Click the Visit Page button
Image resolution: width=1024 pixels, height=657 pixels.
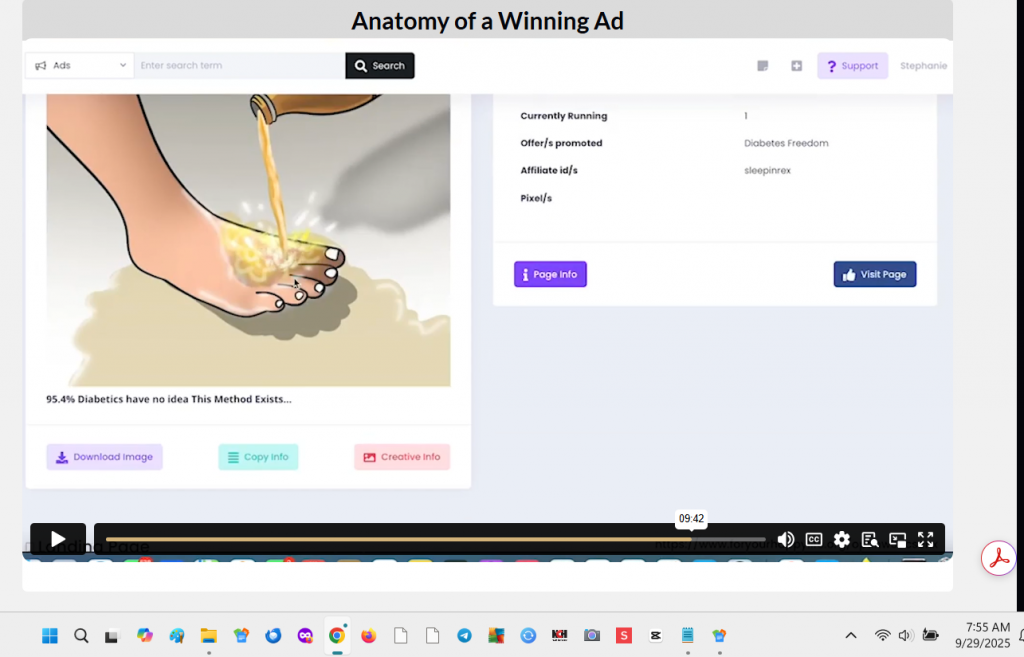pos(874,274)
